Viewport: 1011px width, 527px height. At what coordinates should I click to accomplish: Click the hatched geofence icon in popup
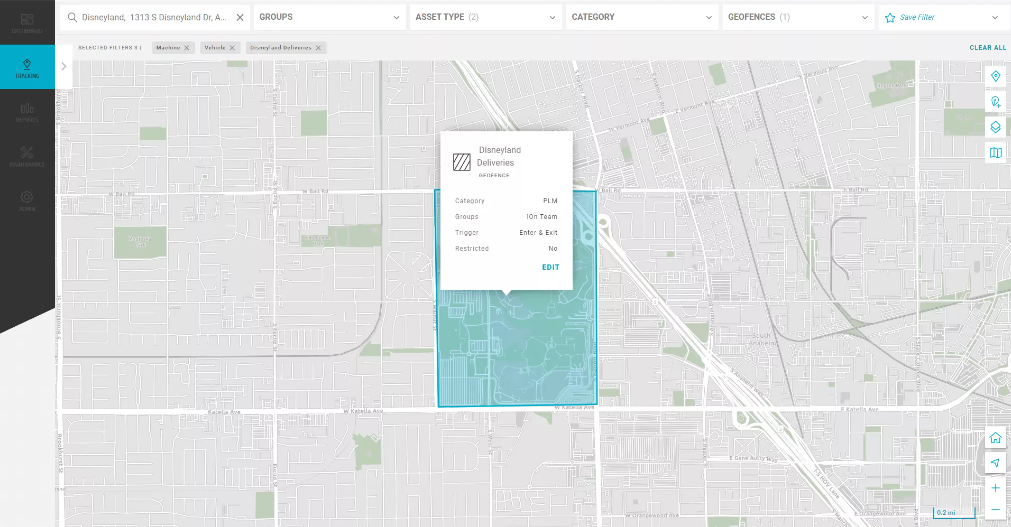pyautogui.click(x=462, y=162)
